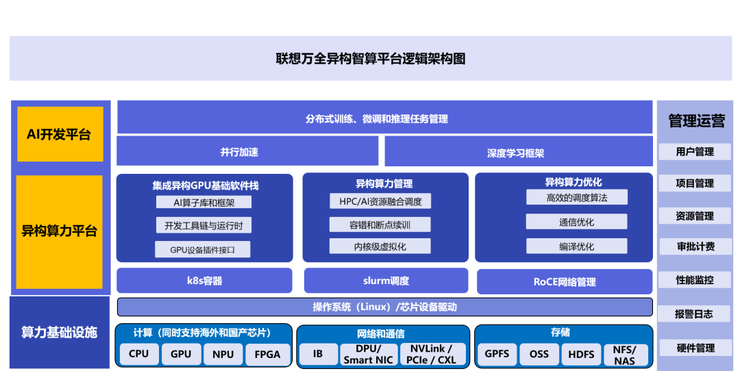Viewport: 740px width, 384px height.
Task: Select the GPU chip box
Action: click(181, 354)
